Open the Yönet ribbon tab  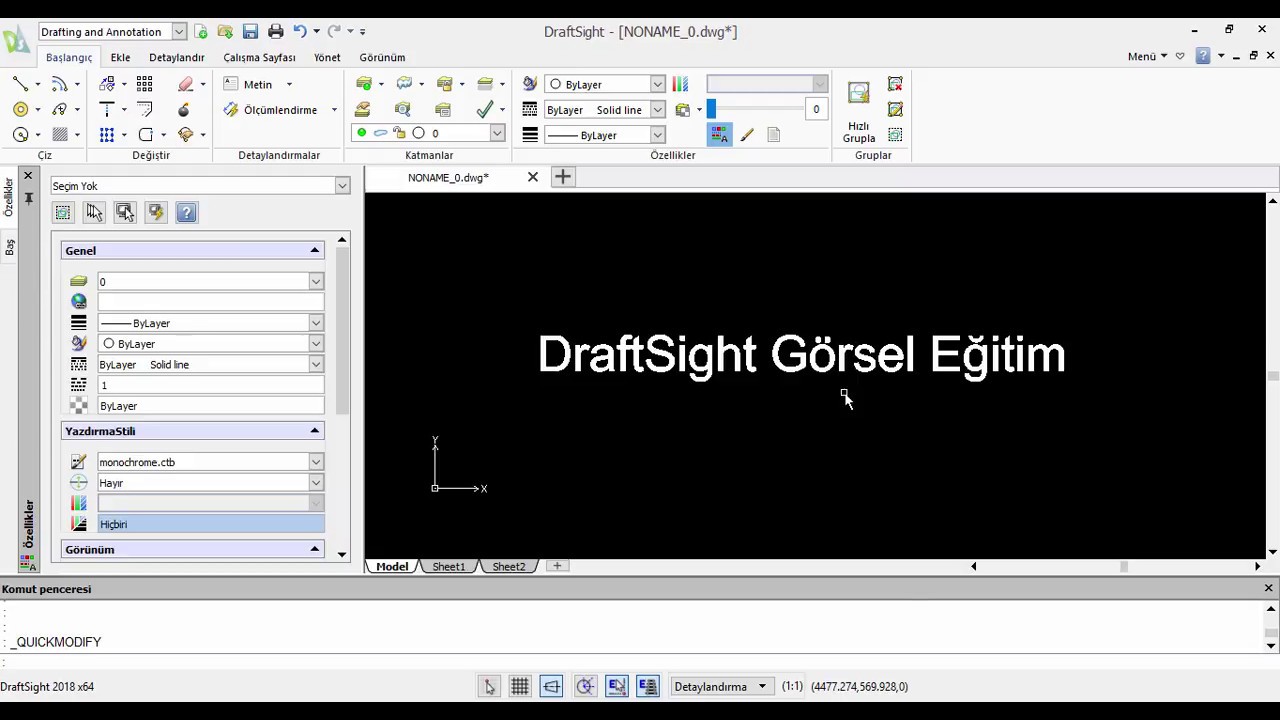tap(327, 57)
